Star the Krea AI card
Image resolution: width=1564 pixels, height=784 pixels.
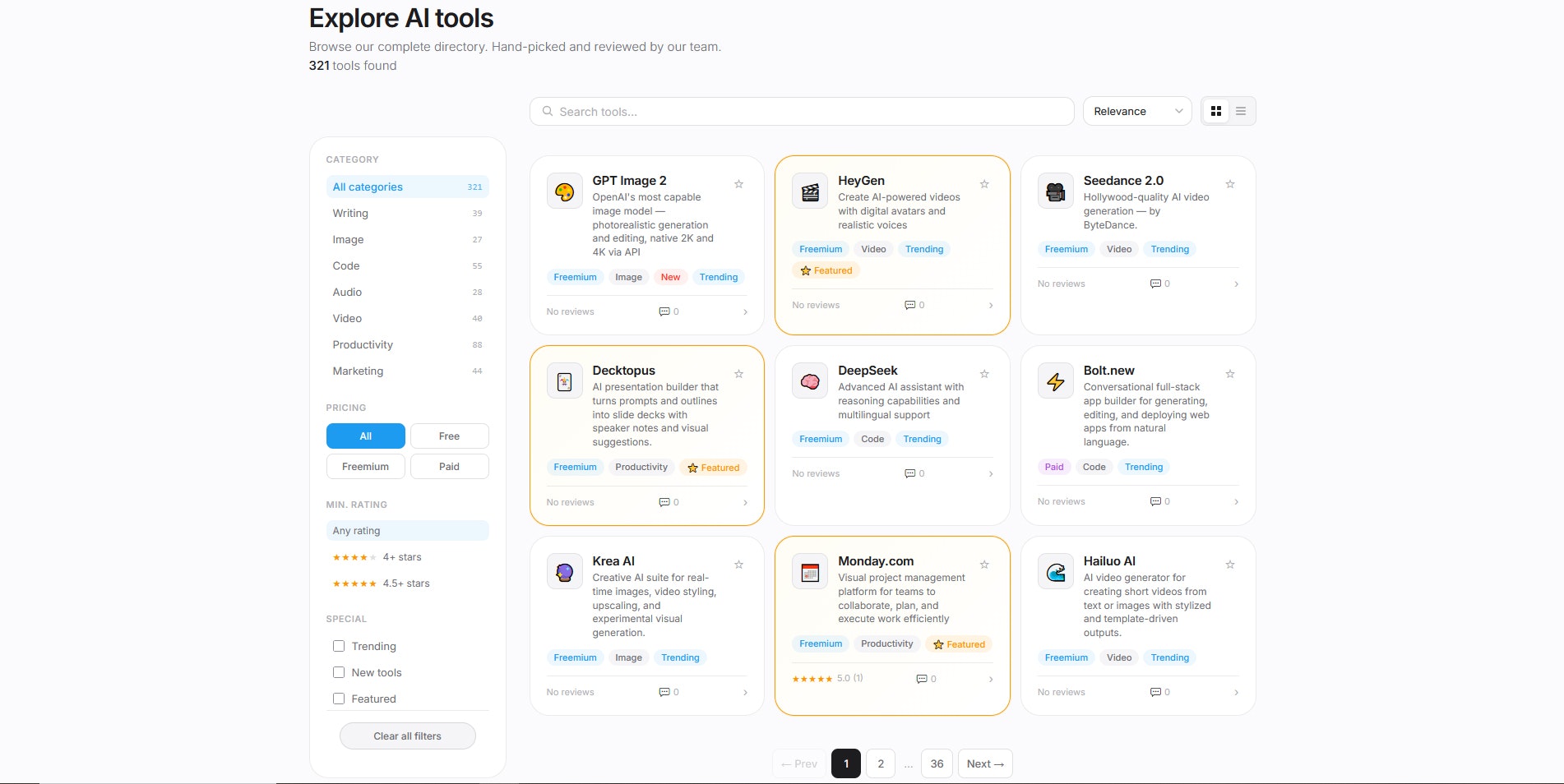click(x=738, y=565)
